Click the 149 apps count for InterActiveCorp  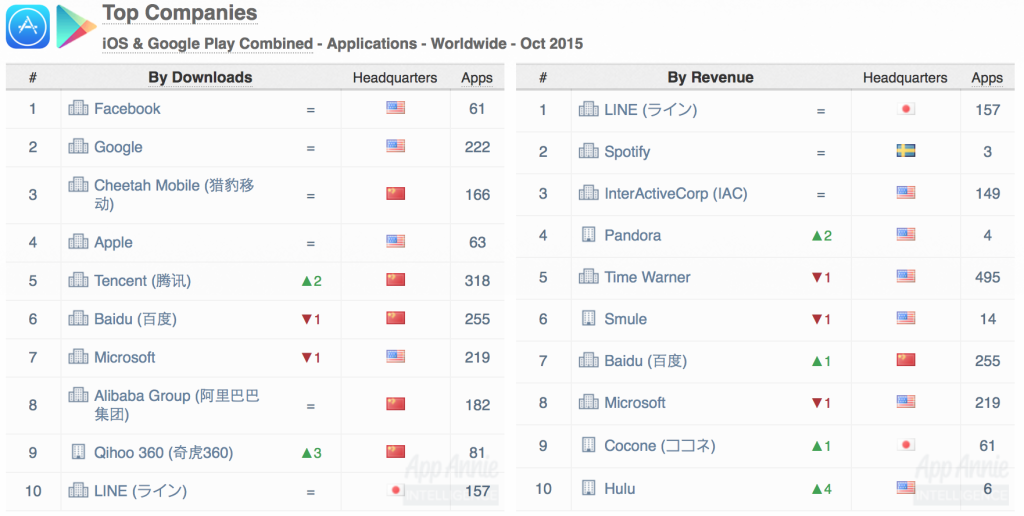[x=987, y=193]
